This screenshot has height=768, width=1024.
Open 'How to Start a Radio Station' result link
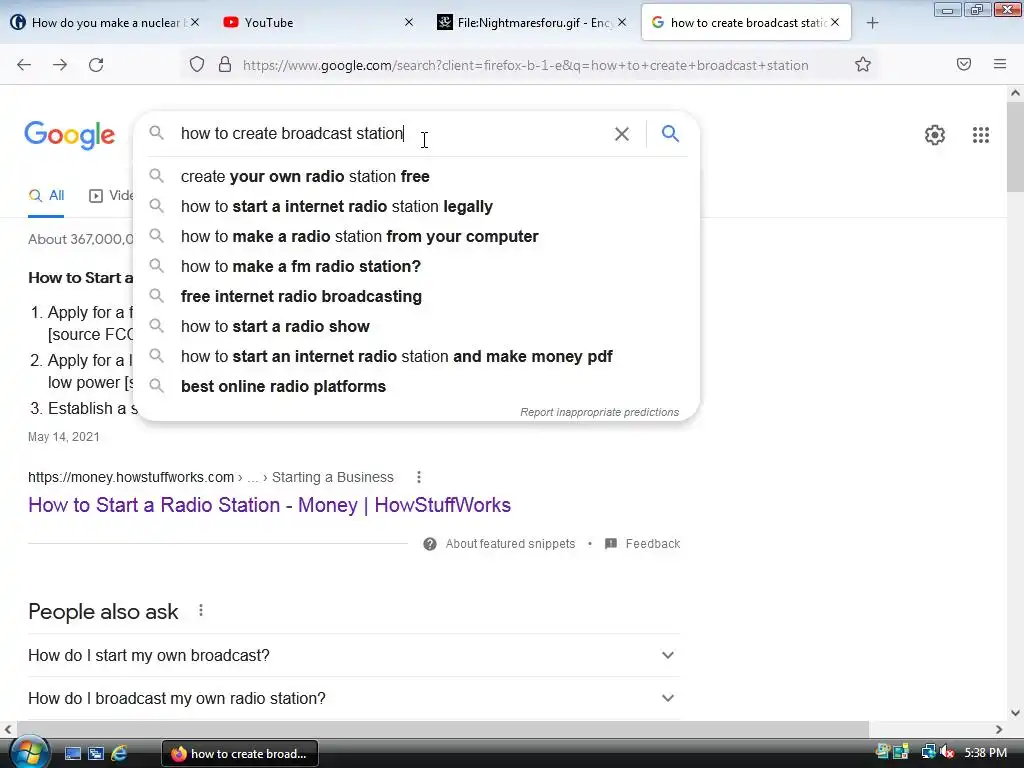click(269, 505)
